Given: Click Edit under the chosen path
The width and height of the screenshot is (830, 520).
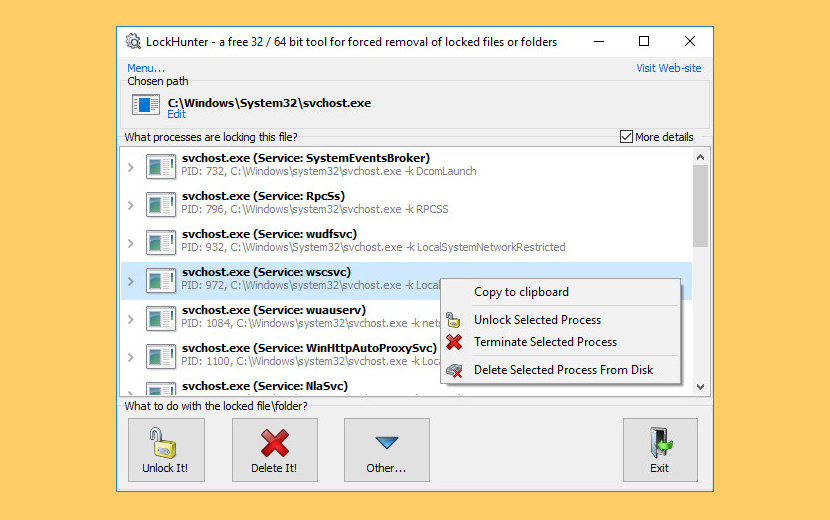Looking at the screenshot, I should [176, 114].
